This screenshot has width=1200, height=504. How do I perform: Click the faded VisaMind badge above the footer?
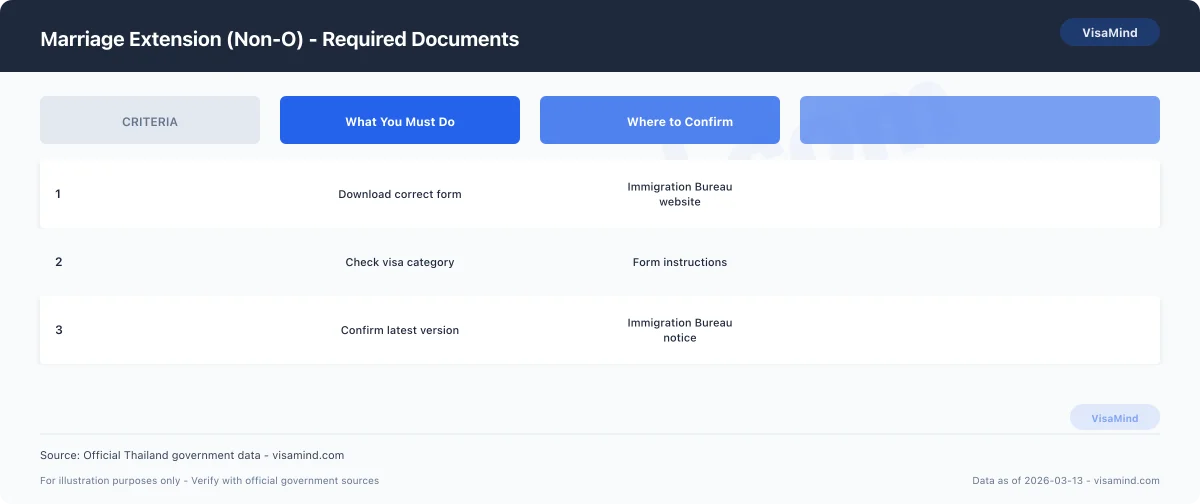[x=1114, y=418]
